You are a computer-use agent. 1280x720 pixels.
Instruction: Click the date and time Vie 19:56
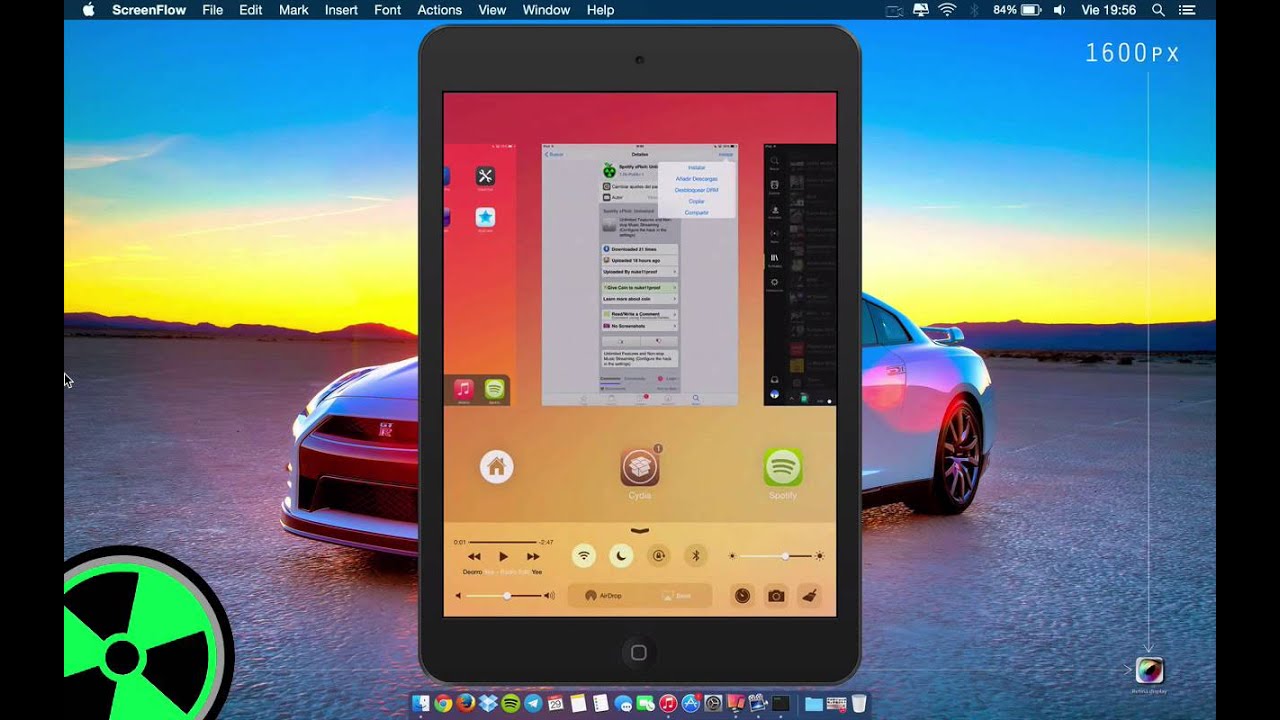pyautogui.click(x=1107, y=10)
